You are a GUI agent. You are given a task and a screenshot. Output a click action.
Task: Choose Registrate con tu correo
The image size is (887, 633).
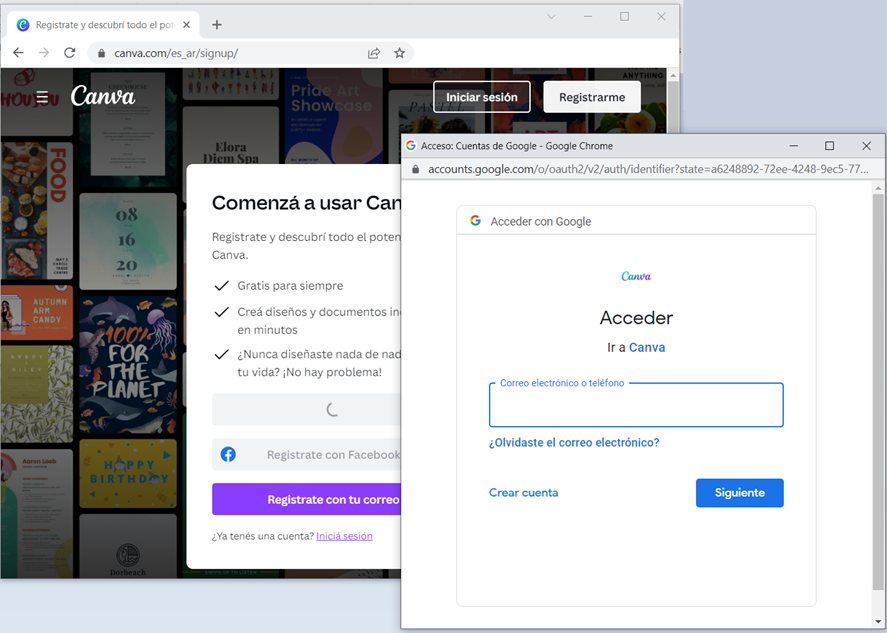click(x=307, y=499)
